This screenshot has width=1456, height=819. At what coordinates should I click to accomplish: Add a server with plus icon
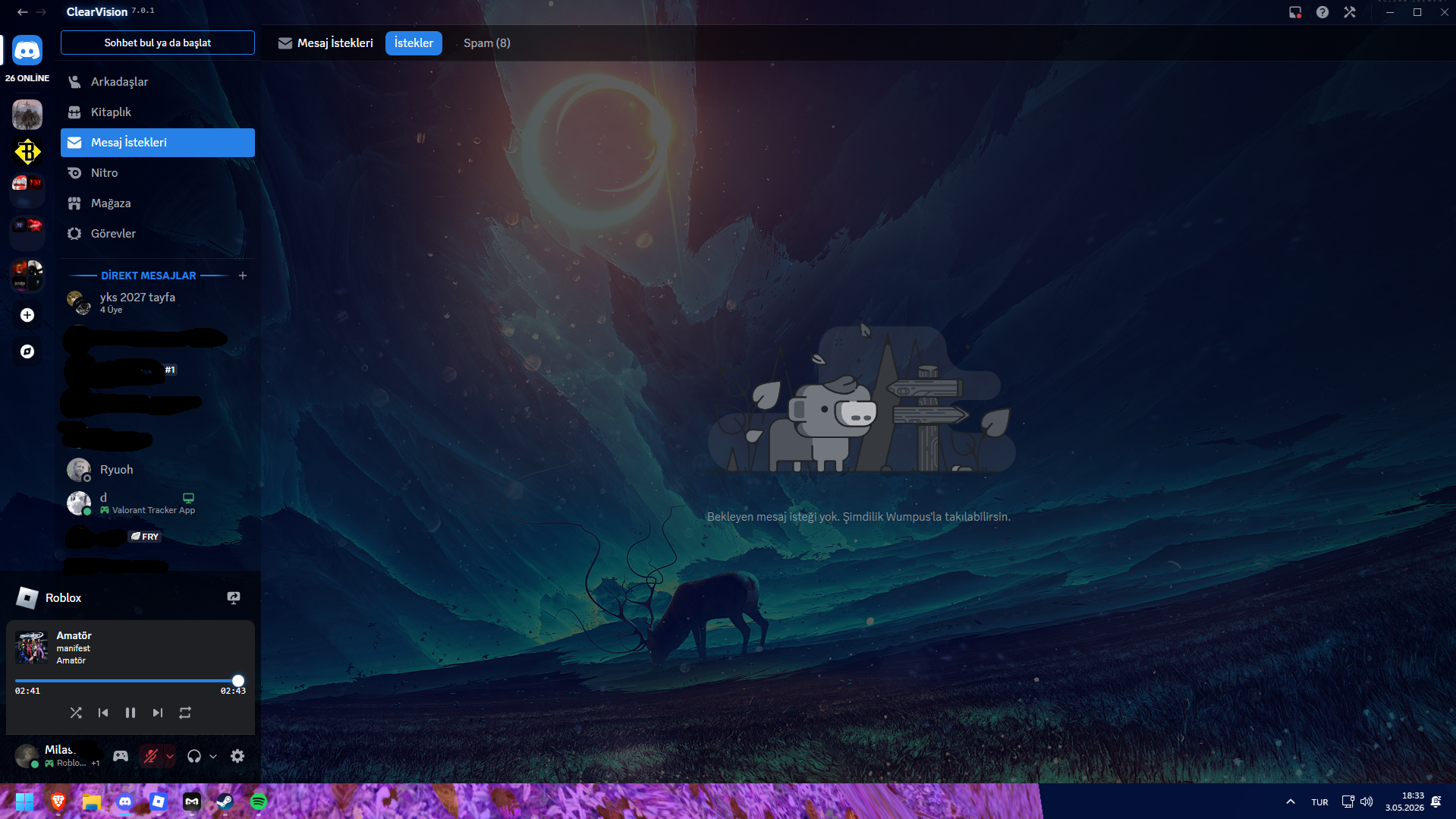[27, 315]
